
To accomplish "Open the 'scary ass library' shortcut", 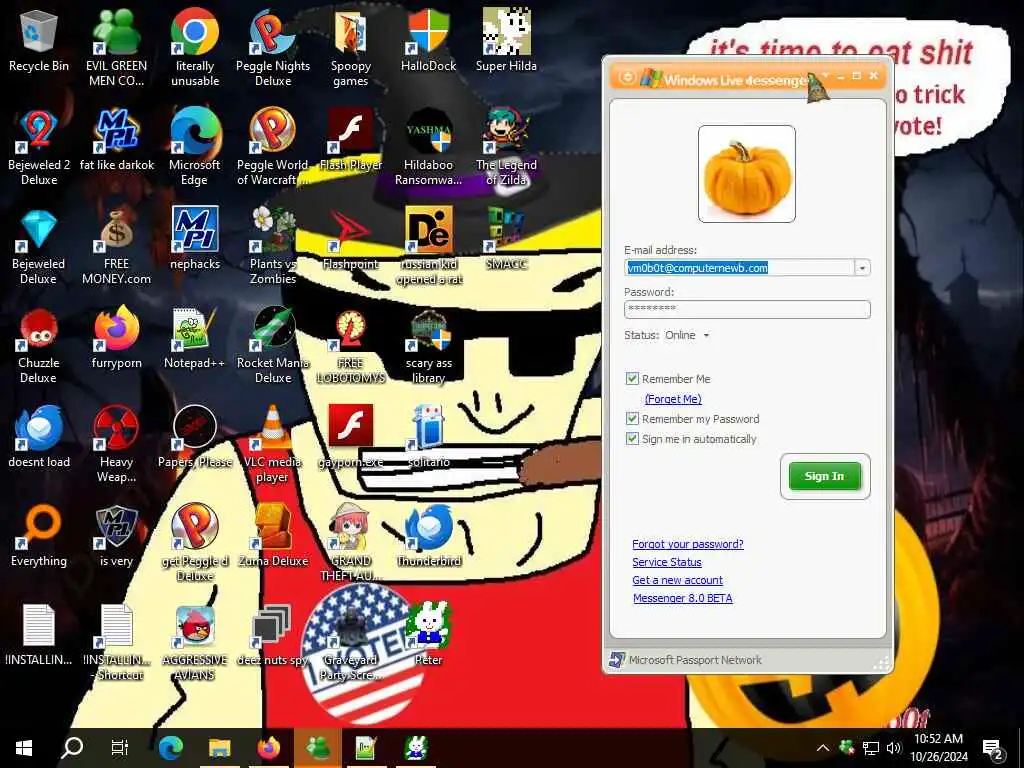I will coord(428,347).
